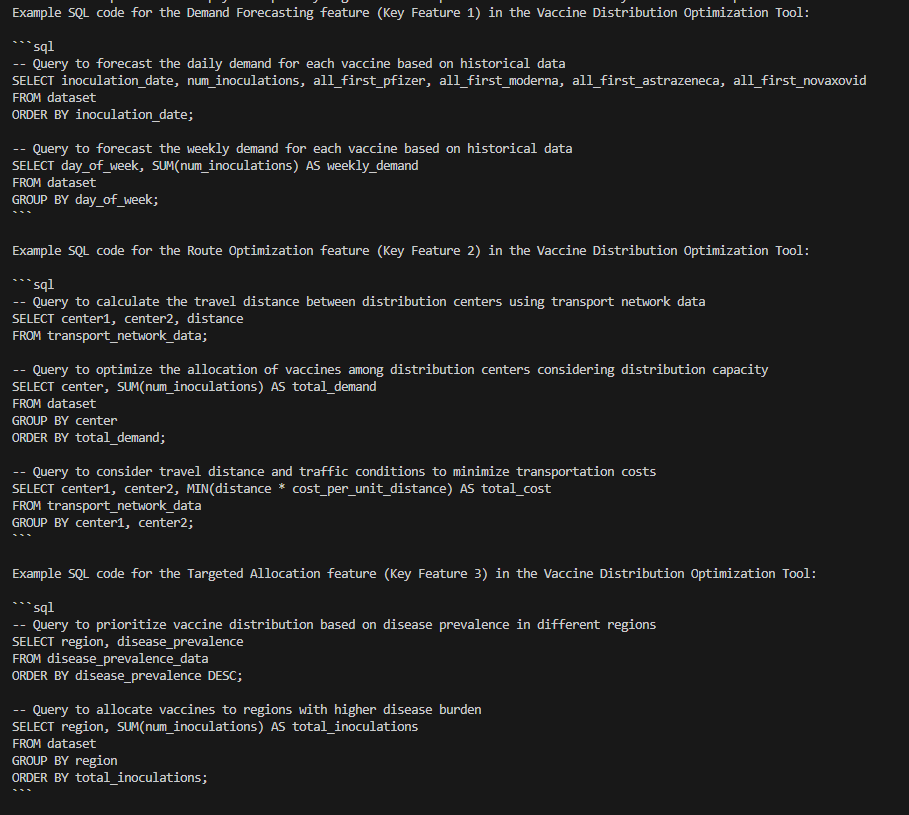Click the 'SELECT center1, center2, distance' line

click(127, 318)
